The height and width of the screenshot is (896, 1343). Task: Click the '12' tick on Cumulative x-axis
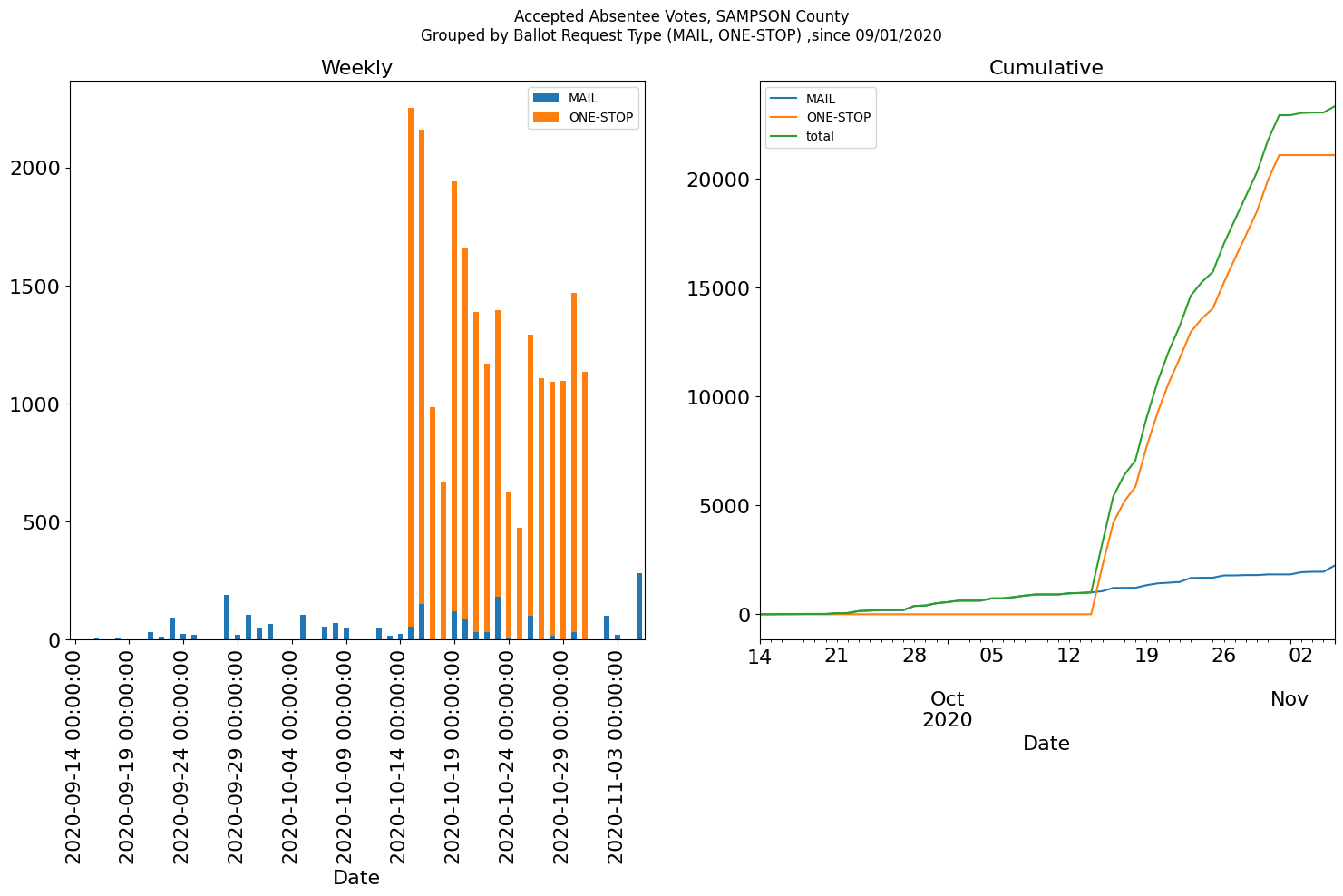1069,655
